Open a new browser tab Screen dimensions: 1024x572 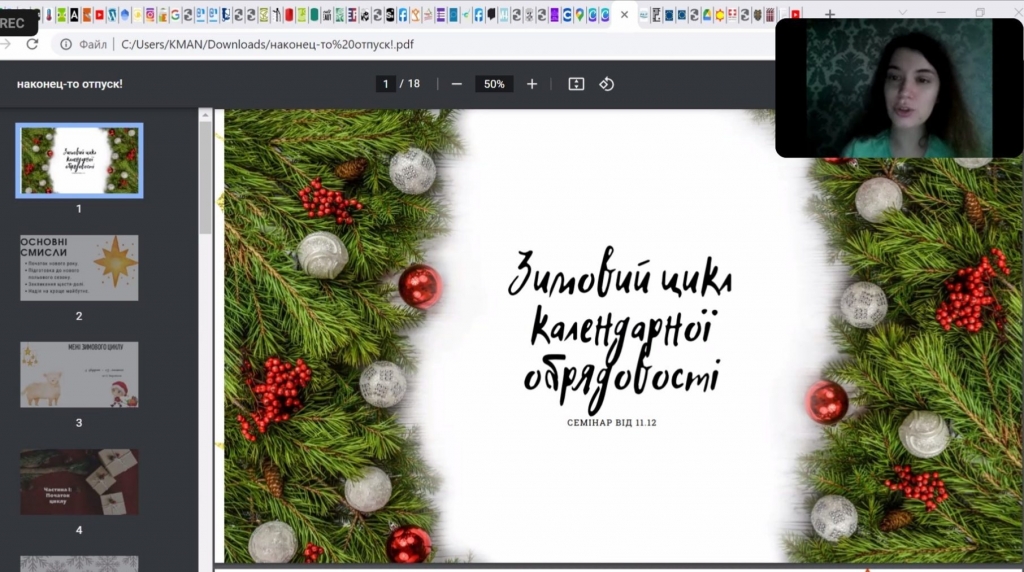[829, 14]
